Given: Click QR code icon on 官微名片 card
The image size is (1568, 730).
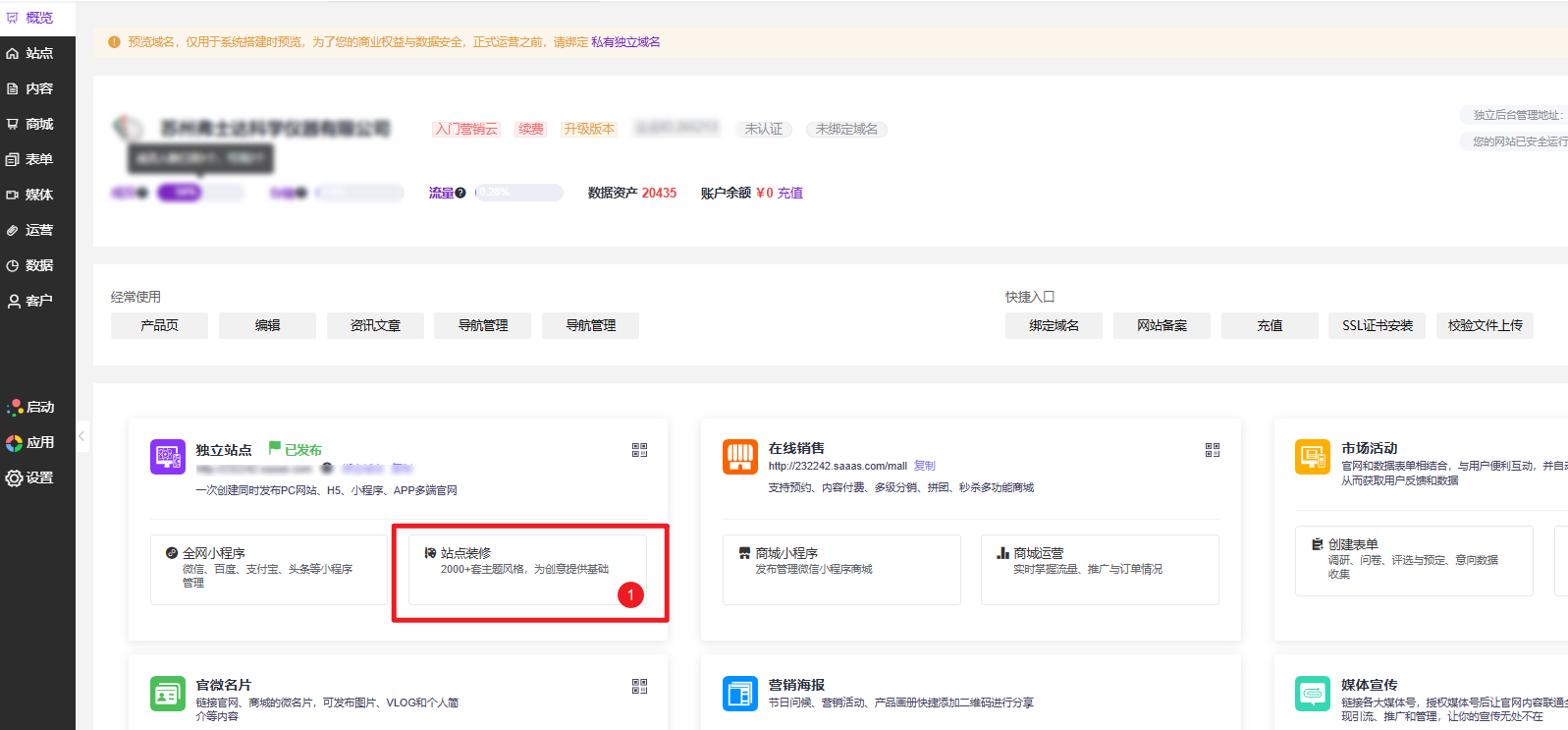Looking at the screenshot, I should (x=639, y=687).
